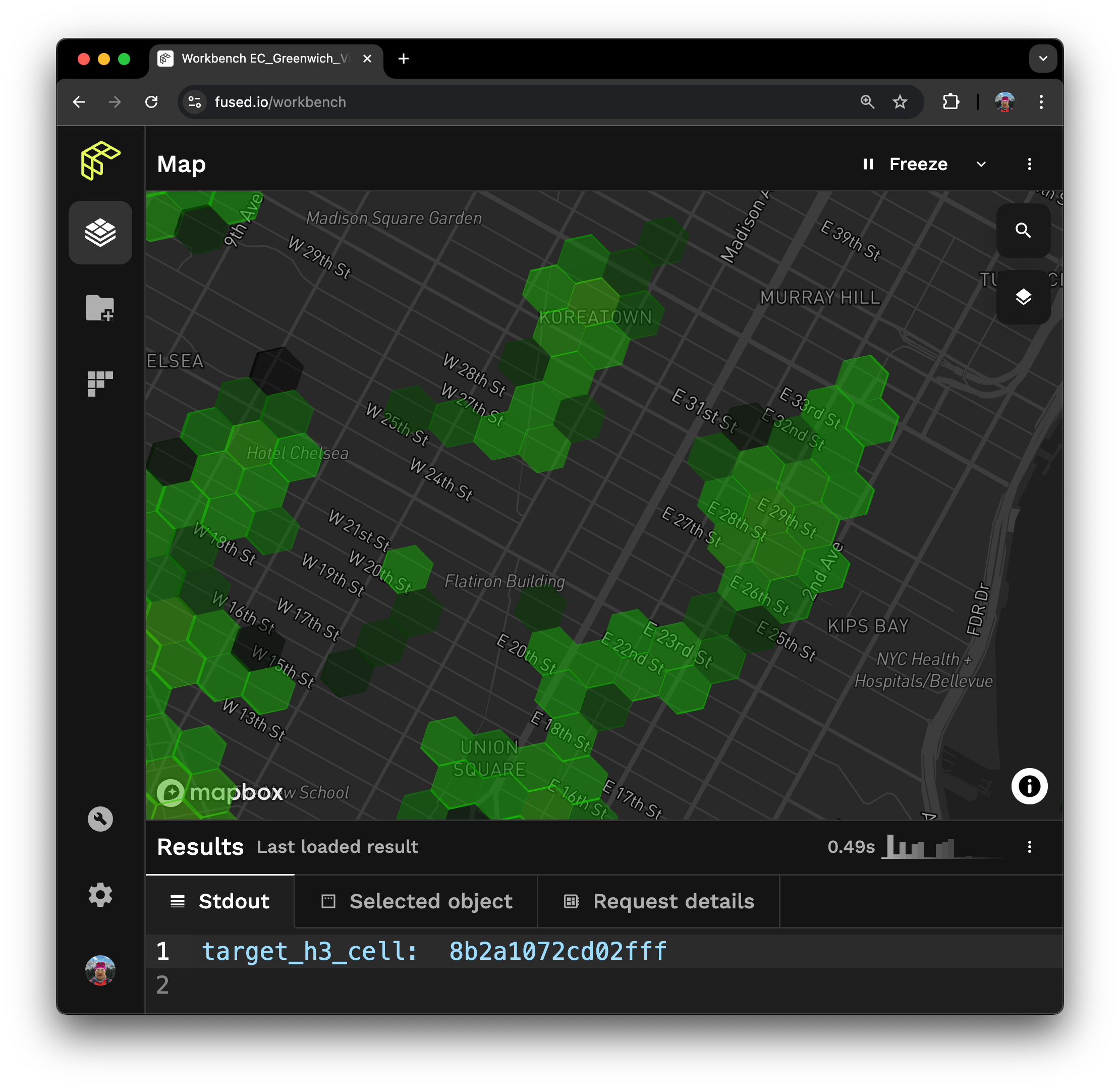
Task: Switch to the Selected object tab
Action: click(416, 901)
